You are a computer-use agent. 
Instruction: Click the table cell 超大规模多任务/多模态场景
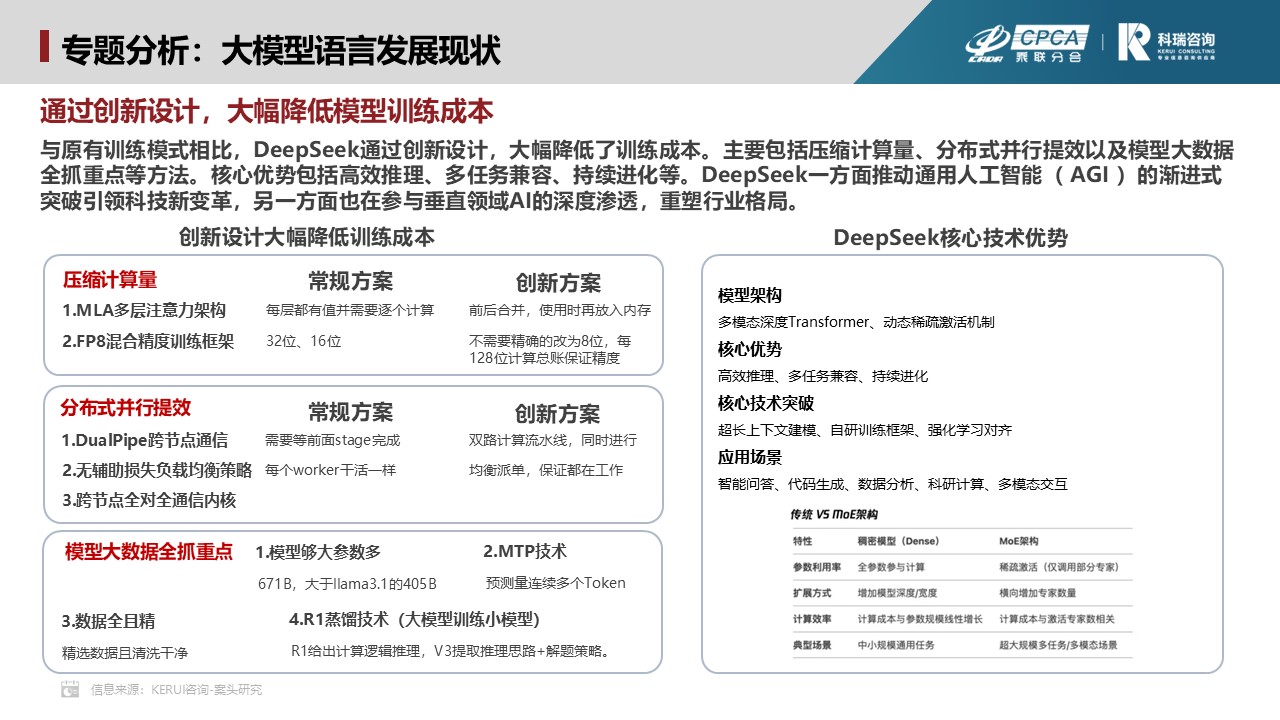pos(1058,645)
